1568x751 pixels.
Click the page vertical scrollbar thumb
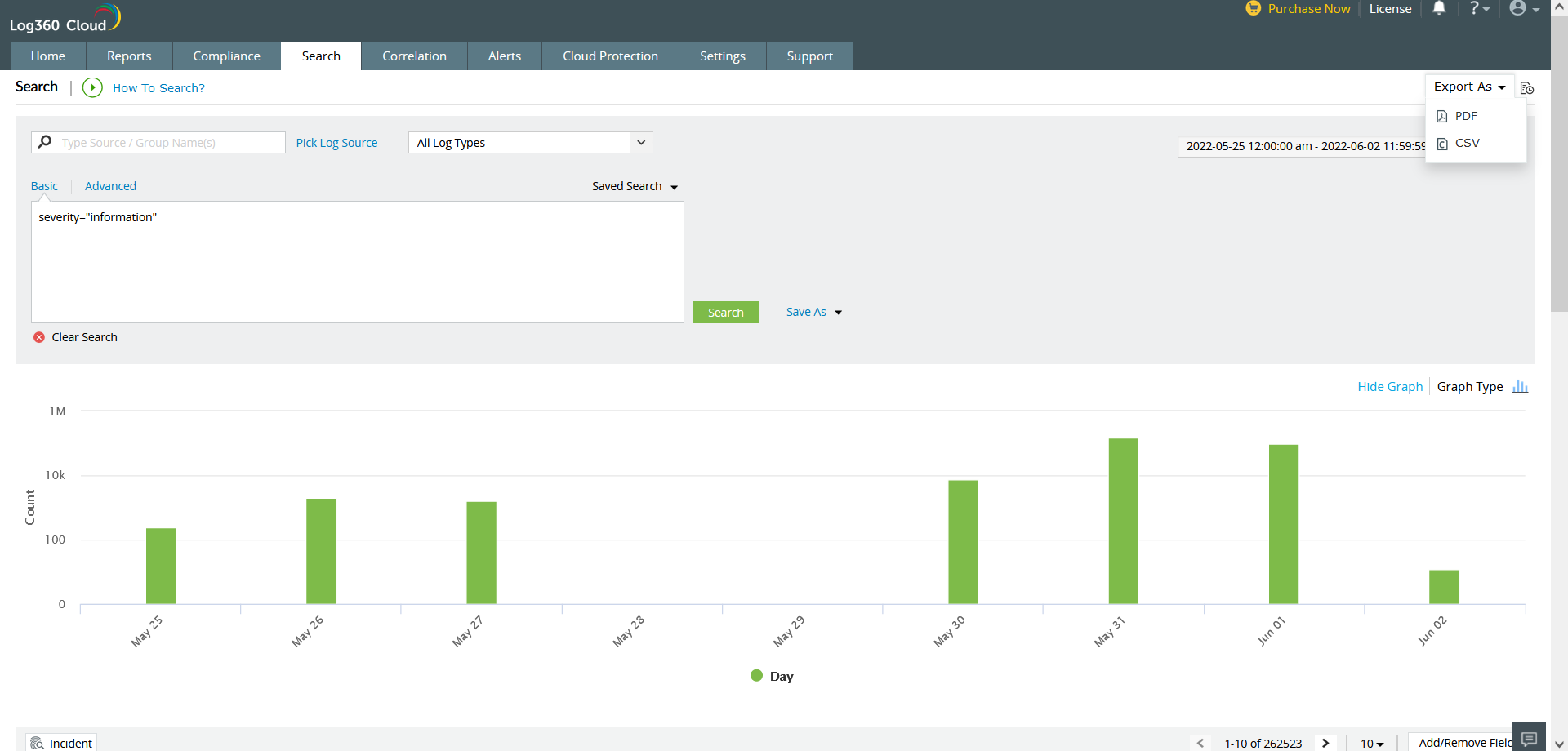coord(1559,162)
